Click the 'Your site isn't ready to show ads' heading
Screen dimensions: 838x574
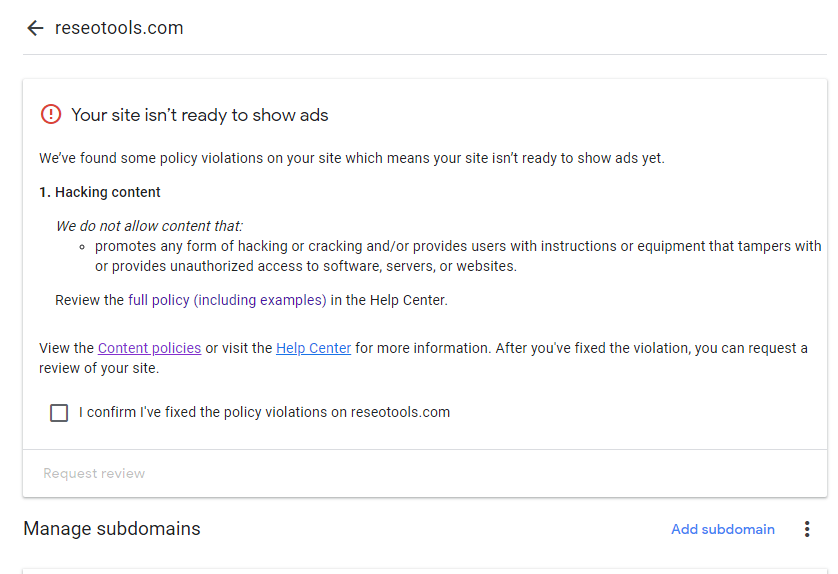(200, 115)
